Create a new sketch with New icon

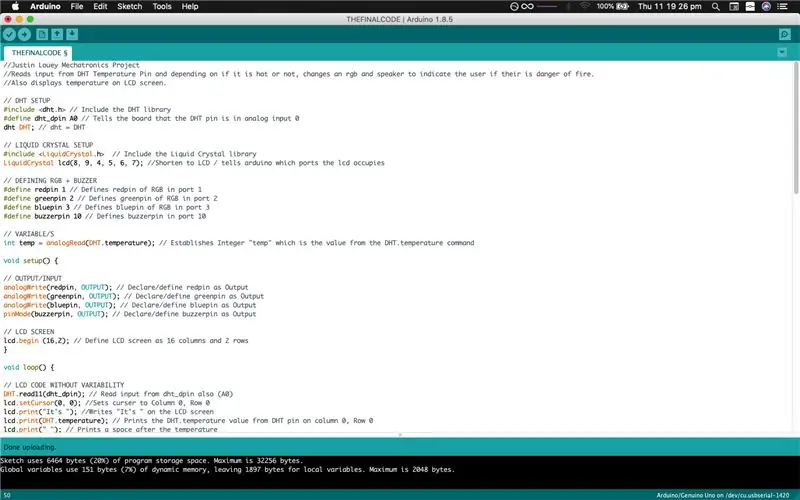(42, 34)
